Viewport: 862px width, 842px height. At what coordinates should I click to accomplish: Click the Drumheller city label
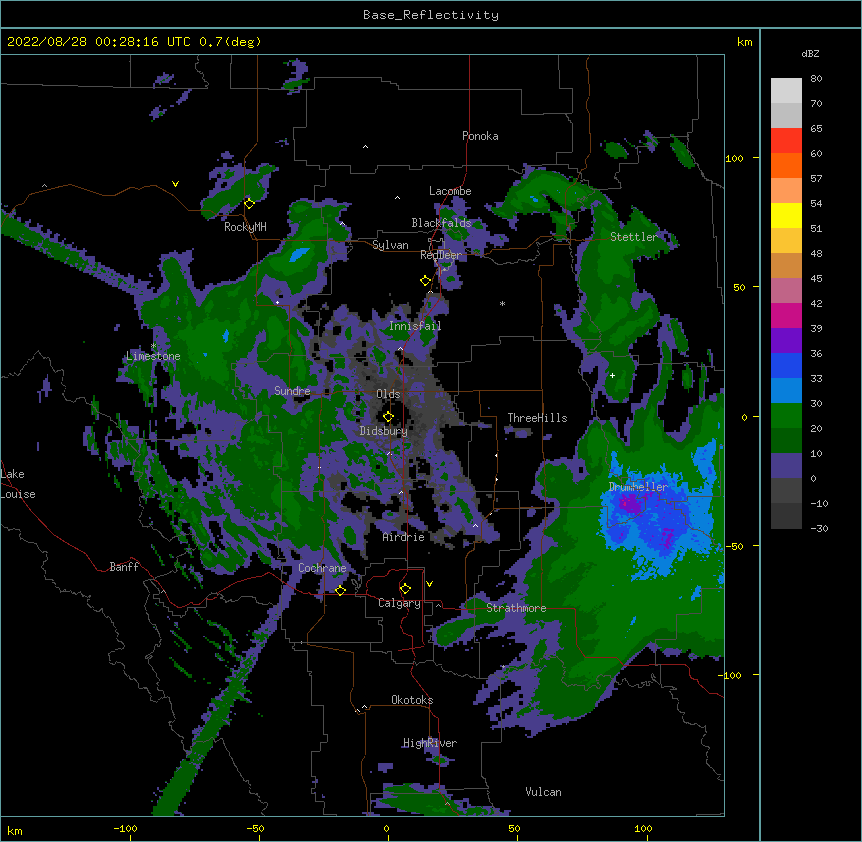(638, 487)
